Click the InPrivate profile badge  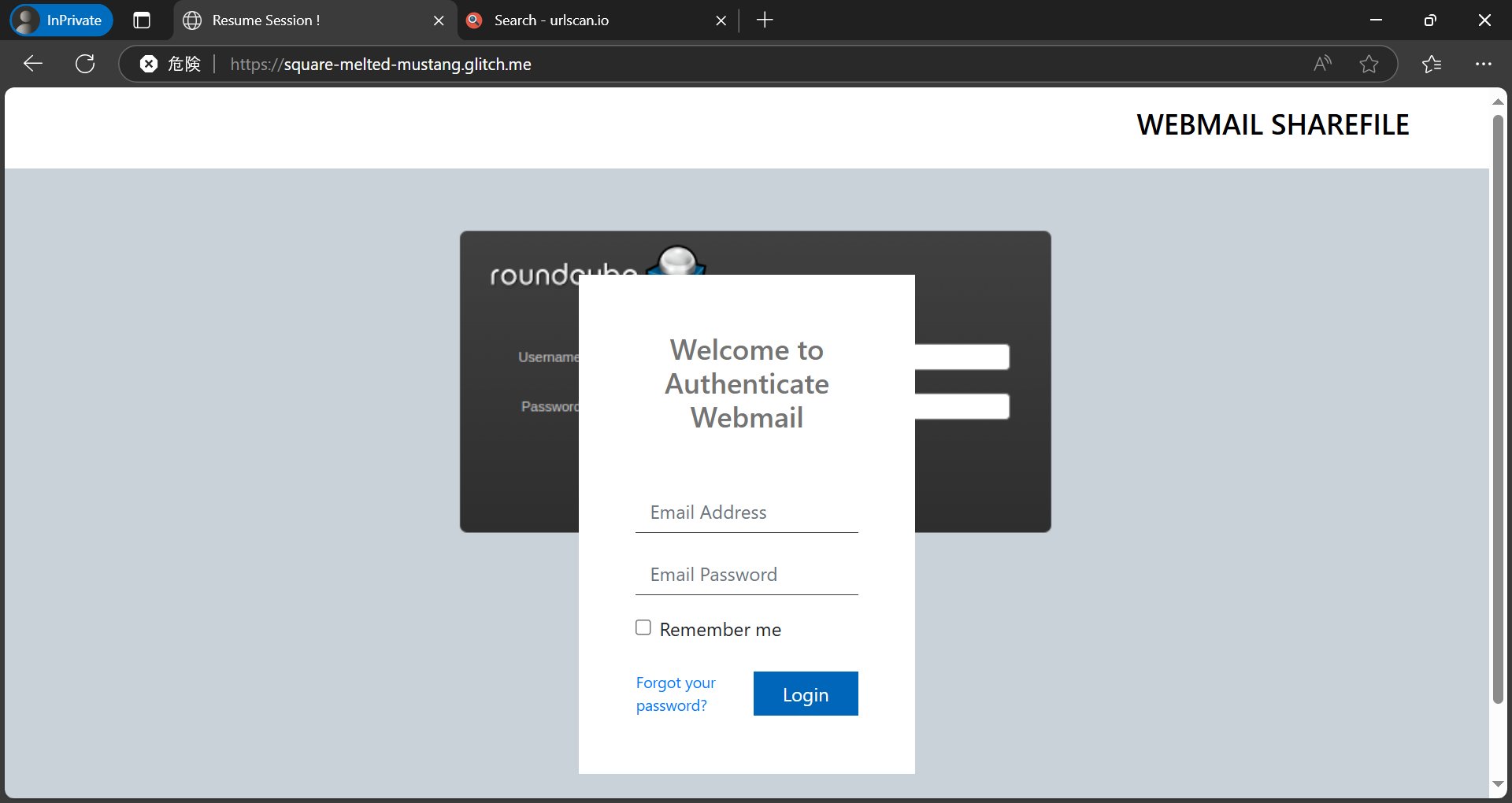61,20
